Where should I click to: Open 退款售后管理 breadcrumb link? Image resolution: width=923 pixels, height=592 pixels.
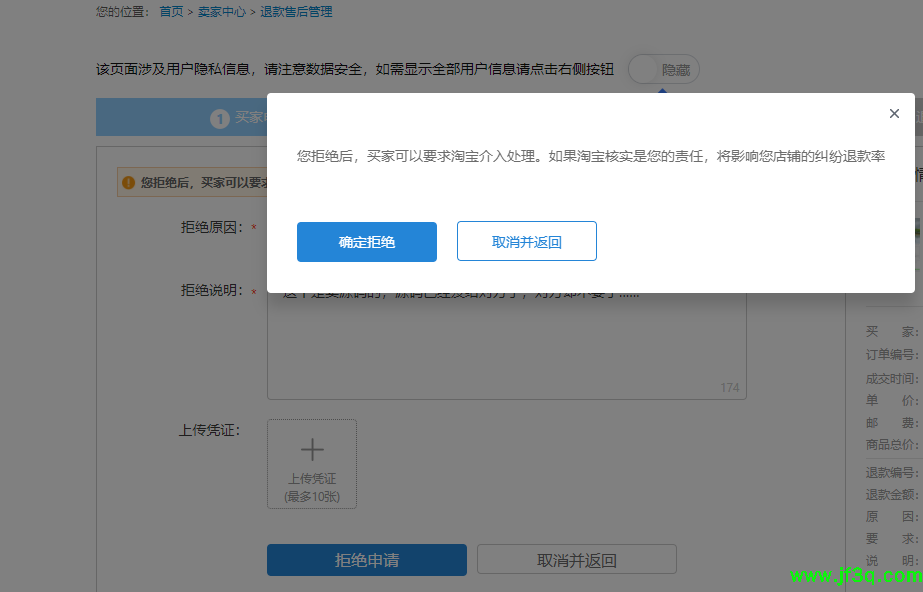coord(296,12)
